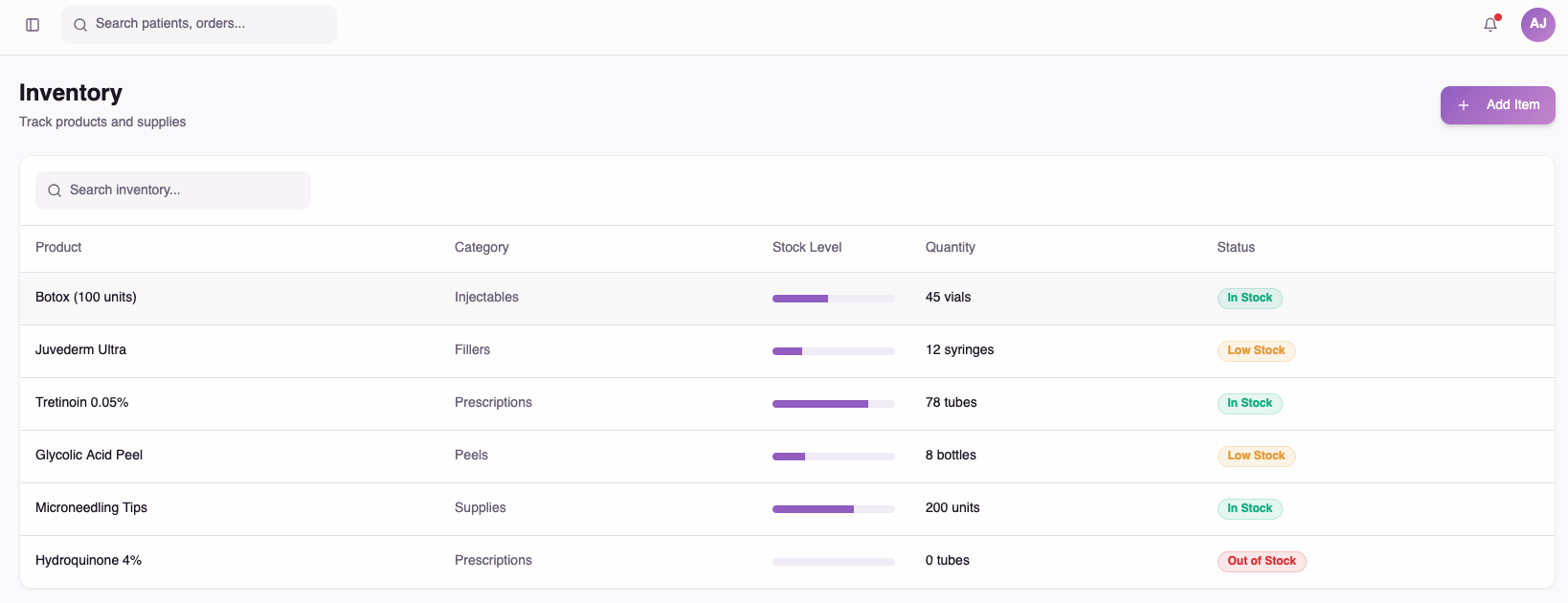Image resolution: width=1568 pixels, height=603 pixels.
Task: Click the magnifier icon in inventory search
Action: click(x=55, y=190)
